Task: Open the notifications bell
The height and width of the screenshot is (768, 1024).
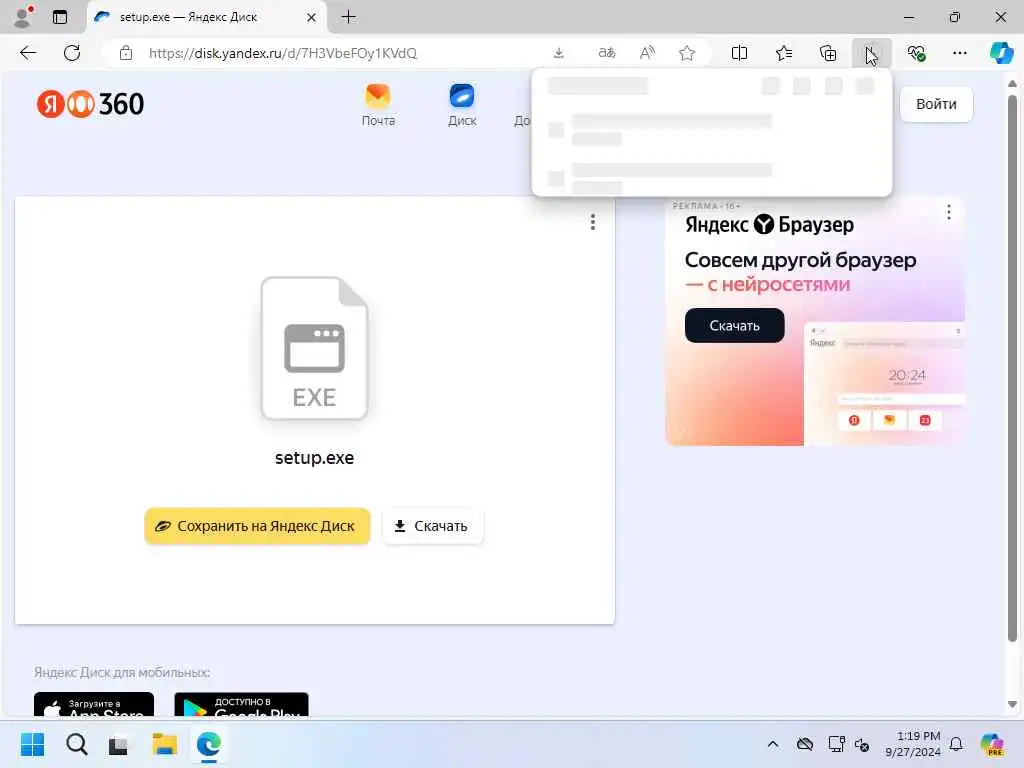Action: [x=956, y=744]
